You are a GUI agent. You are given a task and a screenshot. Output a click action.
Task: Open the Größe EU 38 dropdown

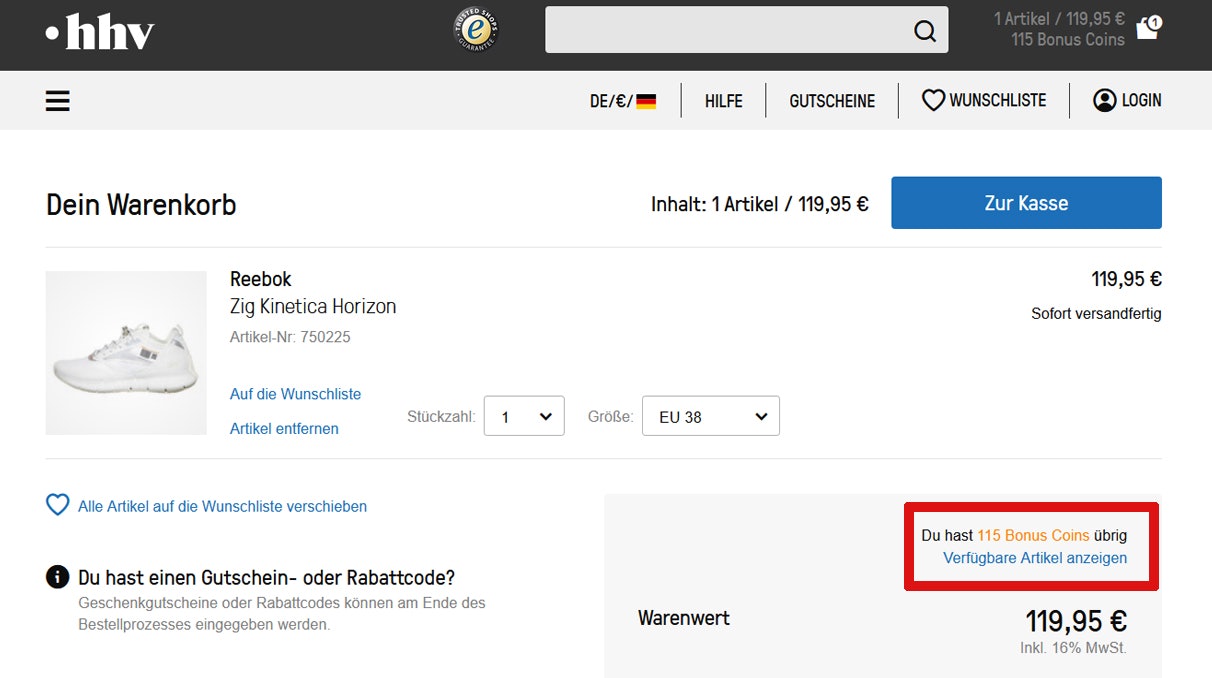[711, 416]
